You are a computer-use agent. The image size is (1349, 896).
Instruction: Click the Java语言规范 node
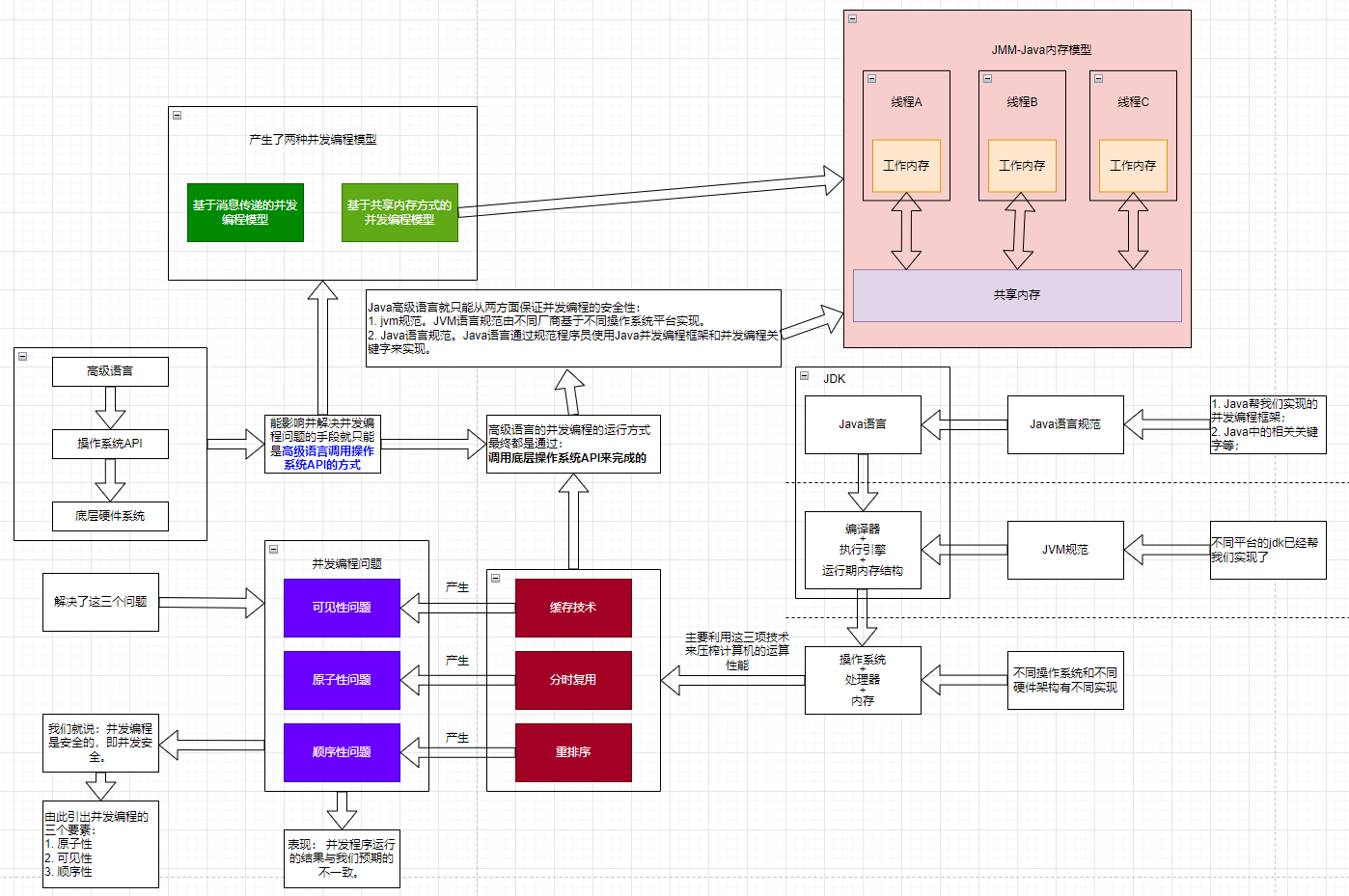coord(1065,424)
